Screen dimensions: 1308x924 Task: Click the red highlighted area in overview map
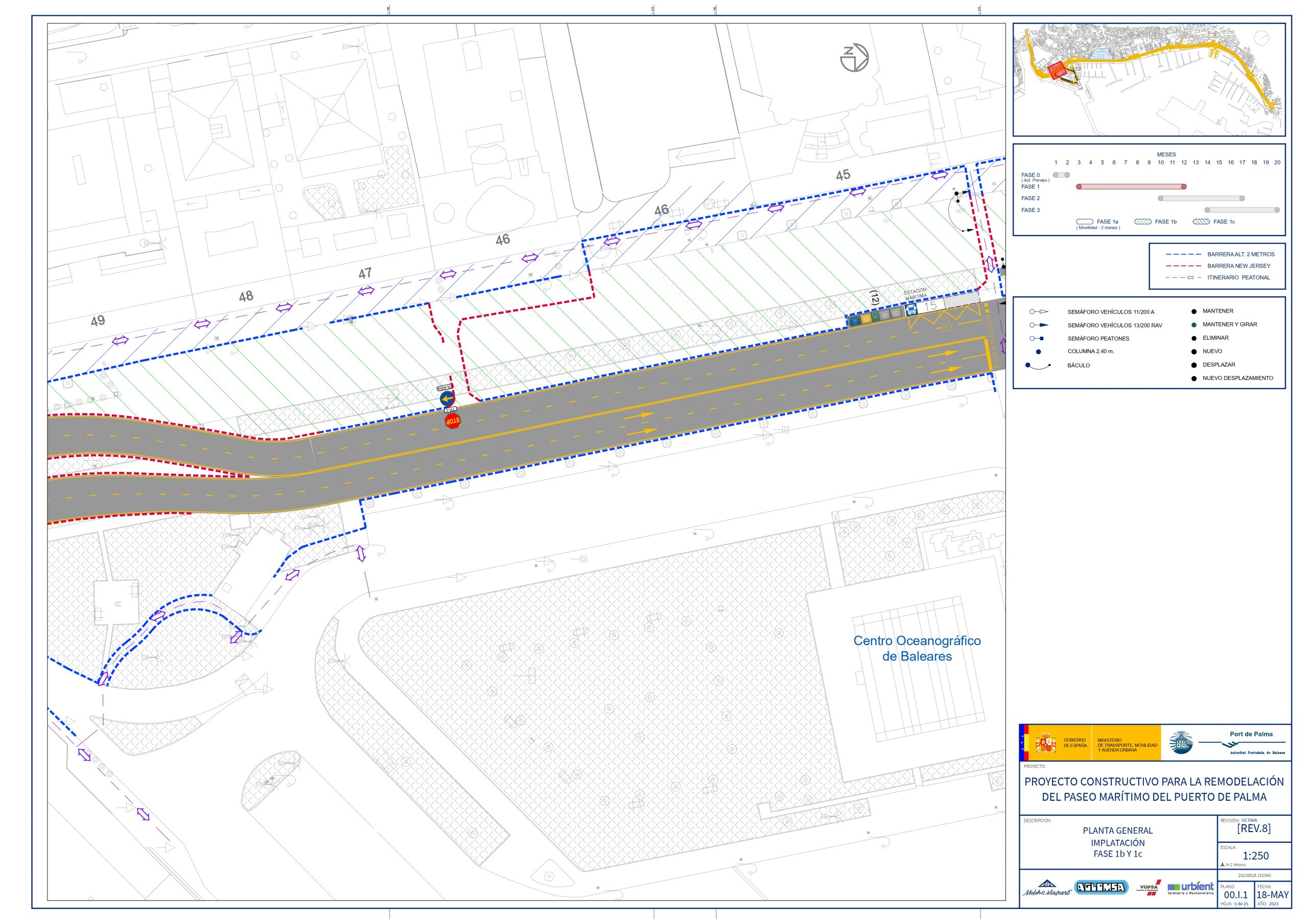(1056, 70)
